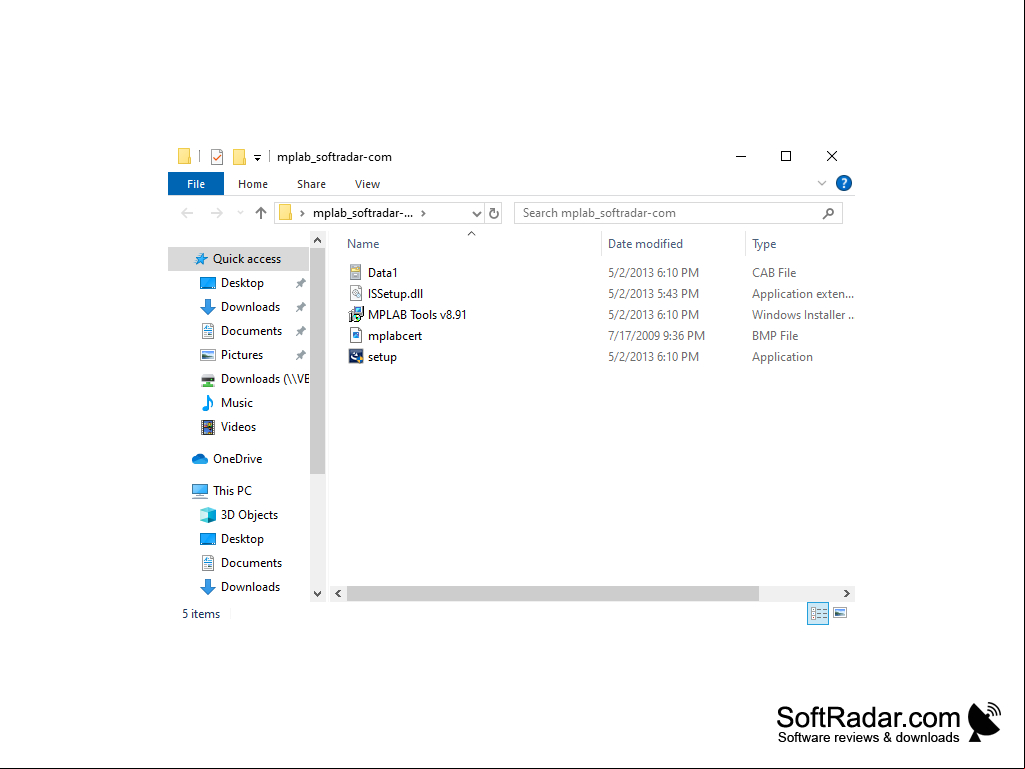This screenshot has height=769, width=1025.
Task: Click the mplabcert BMP file icon
Action: [356, 335]
